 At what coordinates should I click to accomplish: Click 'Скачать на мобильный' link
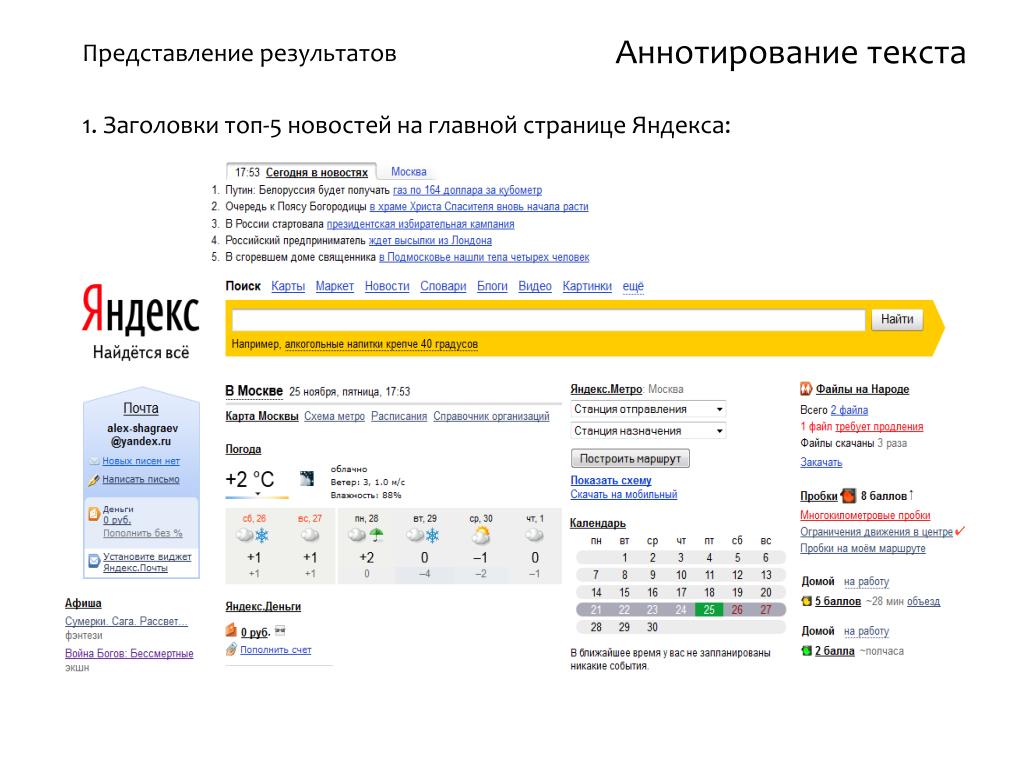pyautogui.click(x=624, y=494)
